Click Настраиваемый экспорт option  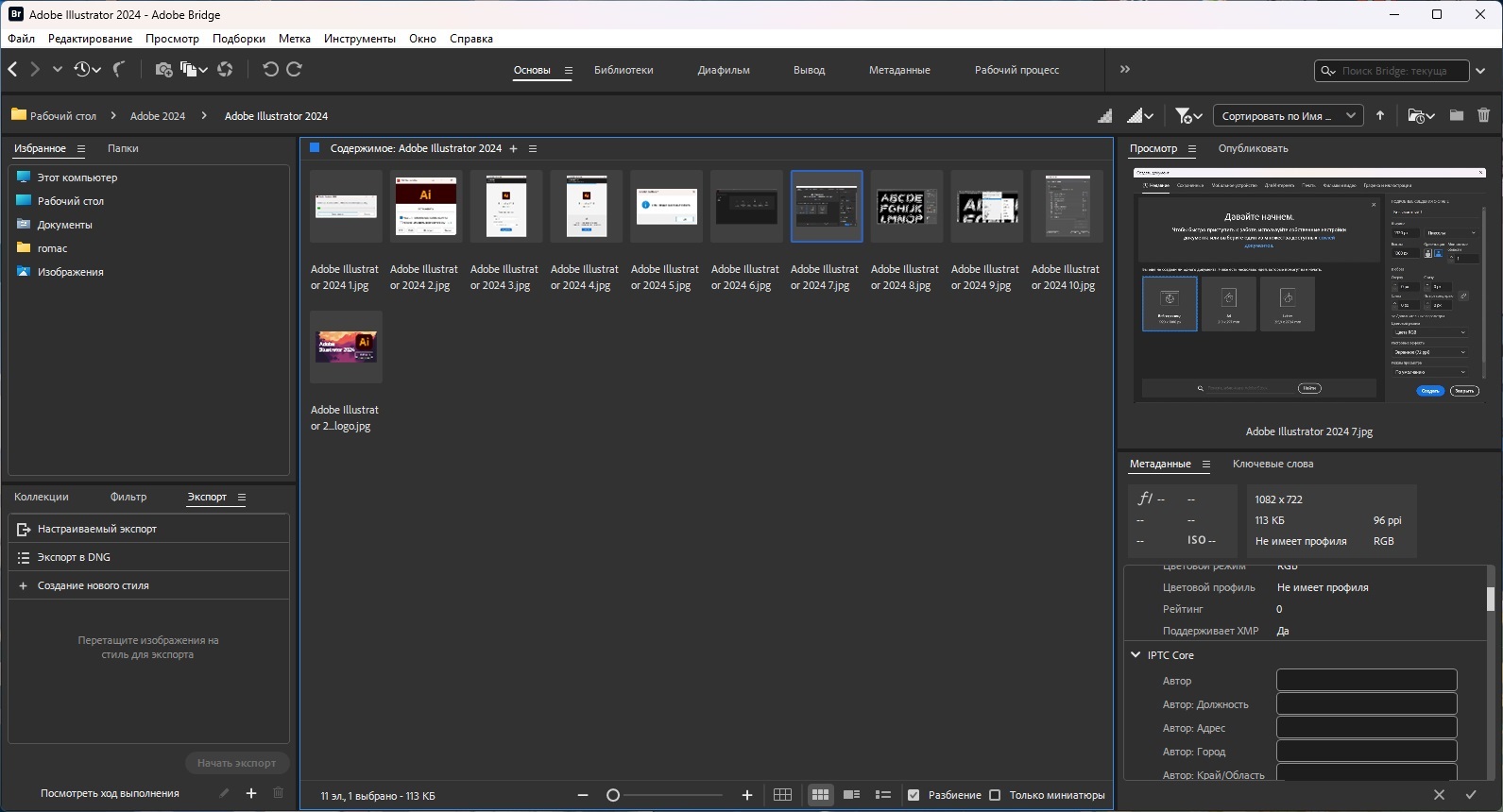pos(97,529)
